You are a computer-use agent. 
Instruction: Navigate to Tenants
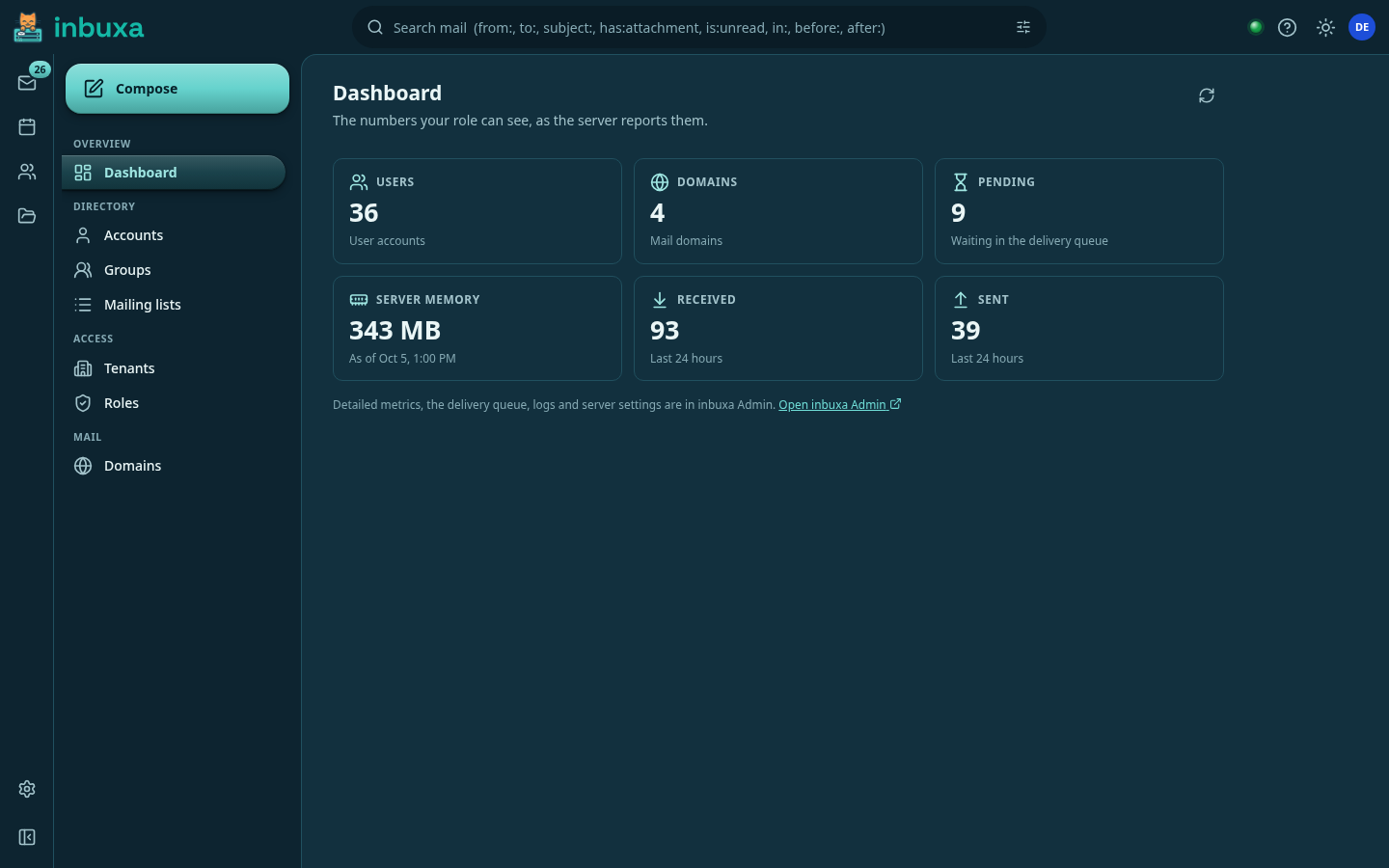click(x=174, y=368)
